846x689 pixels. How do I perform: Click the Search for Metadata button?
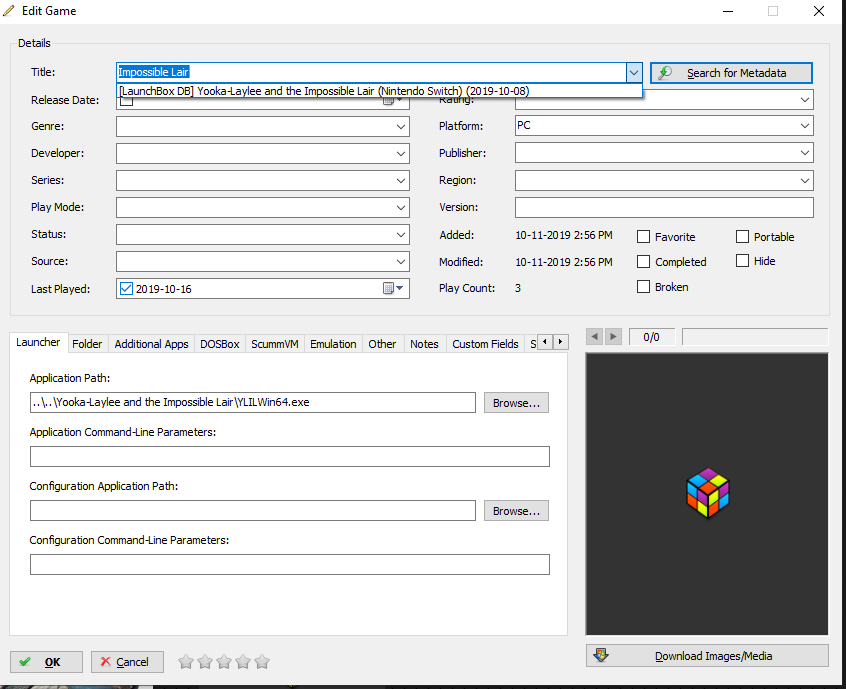pos(731,73)
